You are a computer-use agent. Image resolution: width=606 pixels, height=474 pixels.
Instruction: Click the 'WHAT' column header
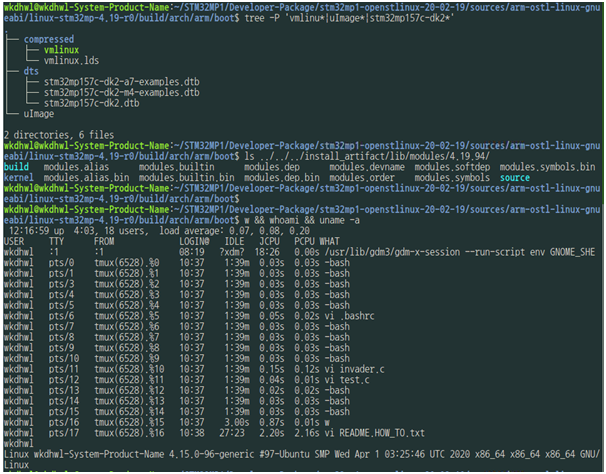(x=330, y=241)
